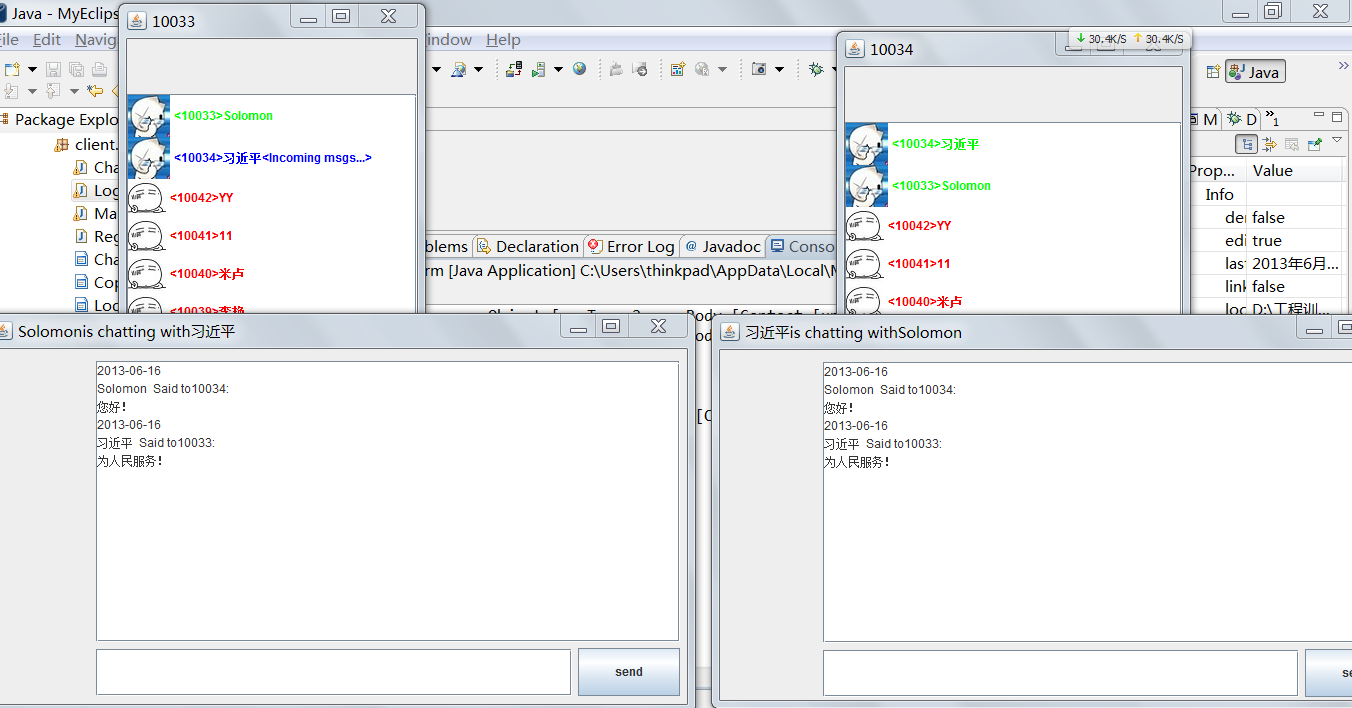Viewport: 1352px width, 708px height.
Task: Open the MyEclipse web browser globe icon
Action: coord(579,69)
